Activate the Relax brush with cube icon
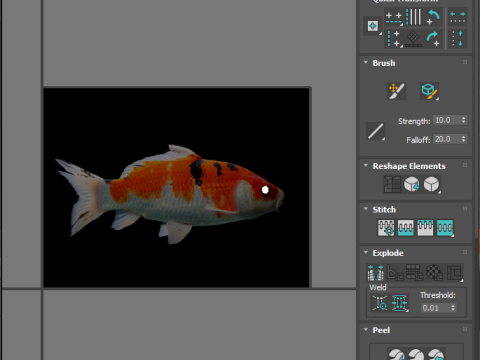The image size is (480, 360). (x=429, y=91)
